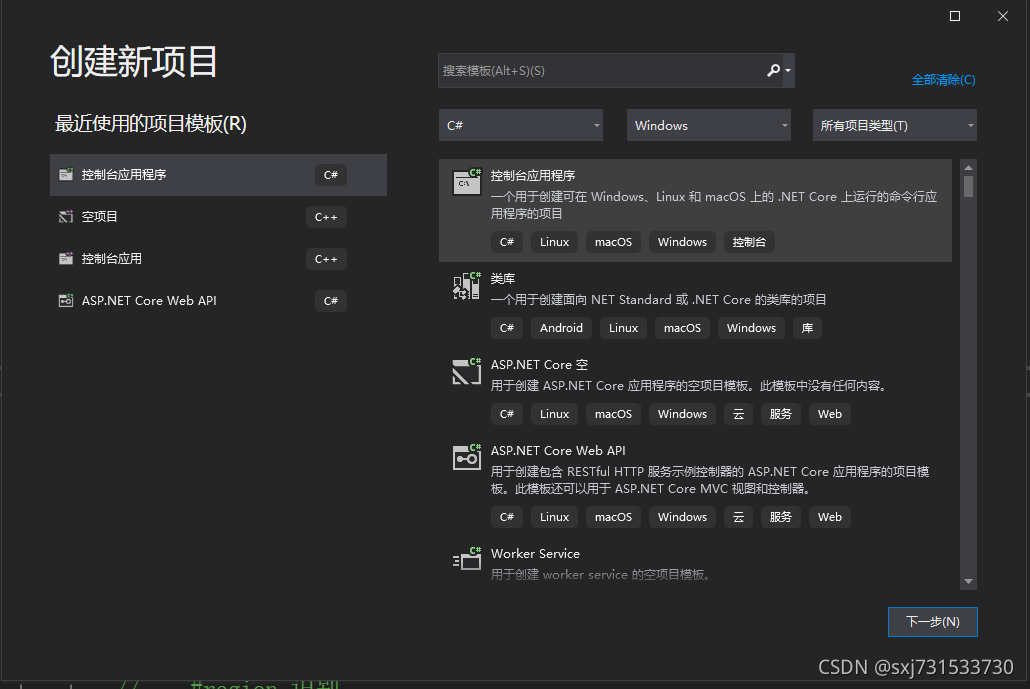Select 控制台应用 in recent templates list
Screen dimensions: 1030x689
(x=218, y=259)
